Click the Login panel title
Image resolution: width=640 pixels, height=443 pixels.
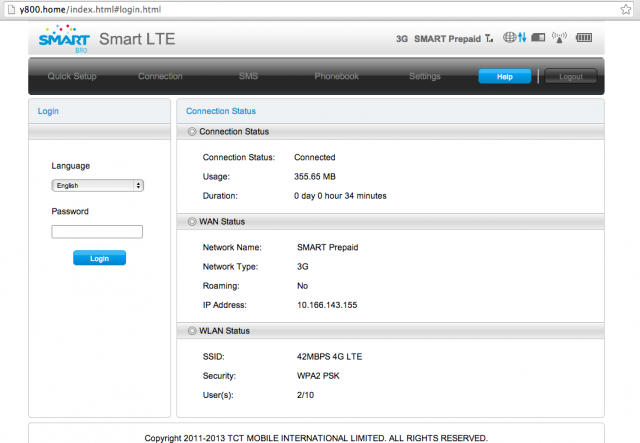48,111
